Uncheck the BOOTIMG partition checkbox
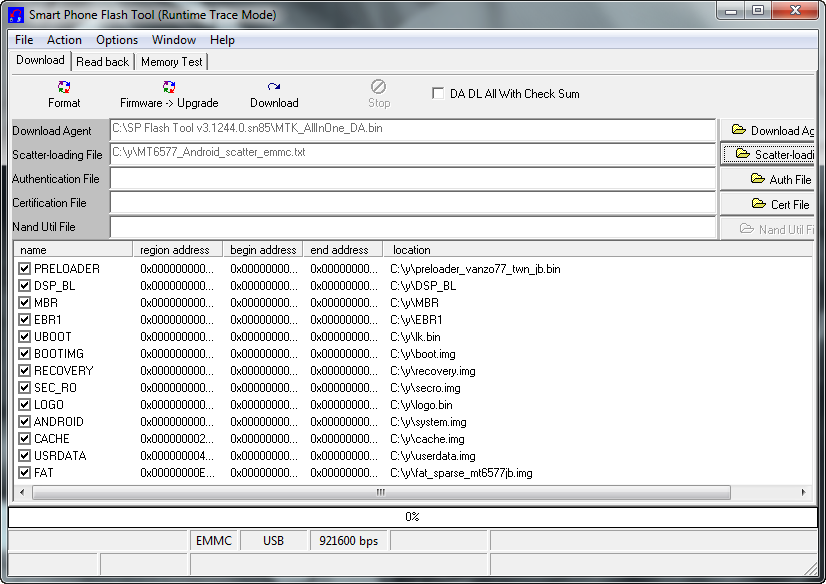Image resolution: width=826 pixels, height=584 pixels. 24,353
